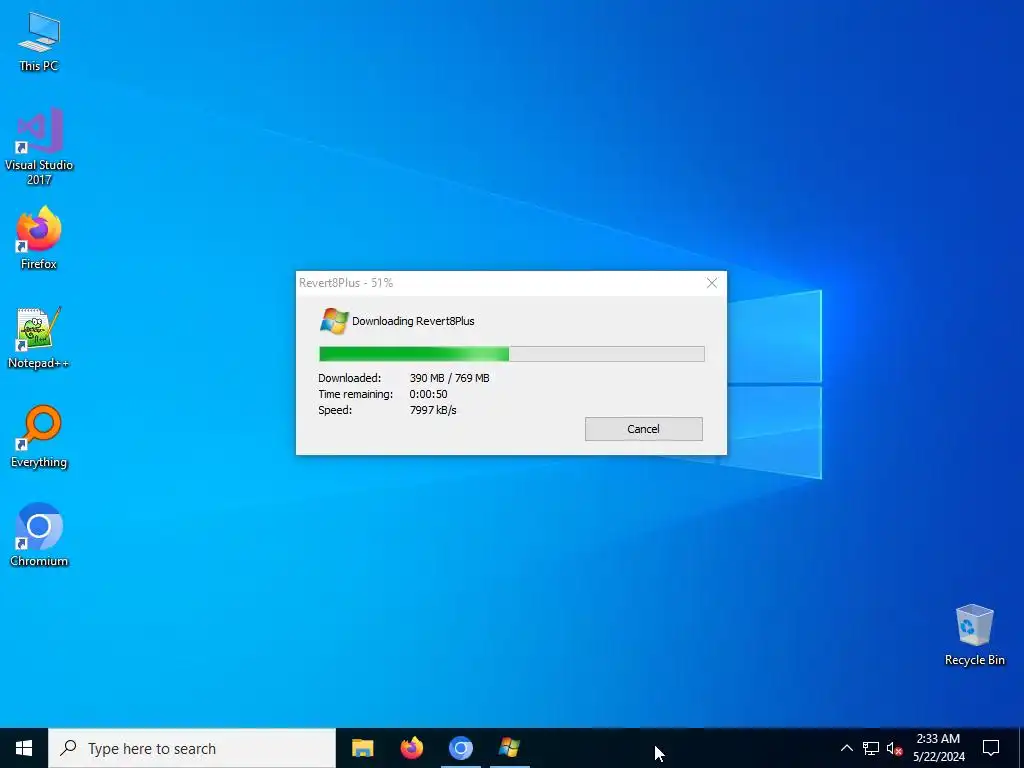Open the clock showing 2:33 AM
Screen dimensions: 1024x768
click(938, 748)
